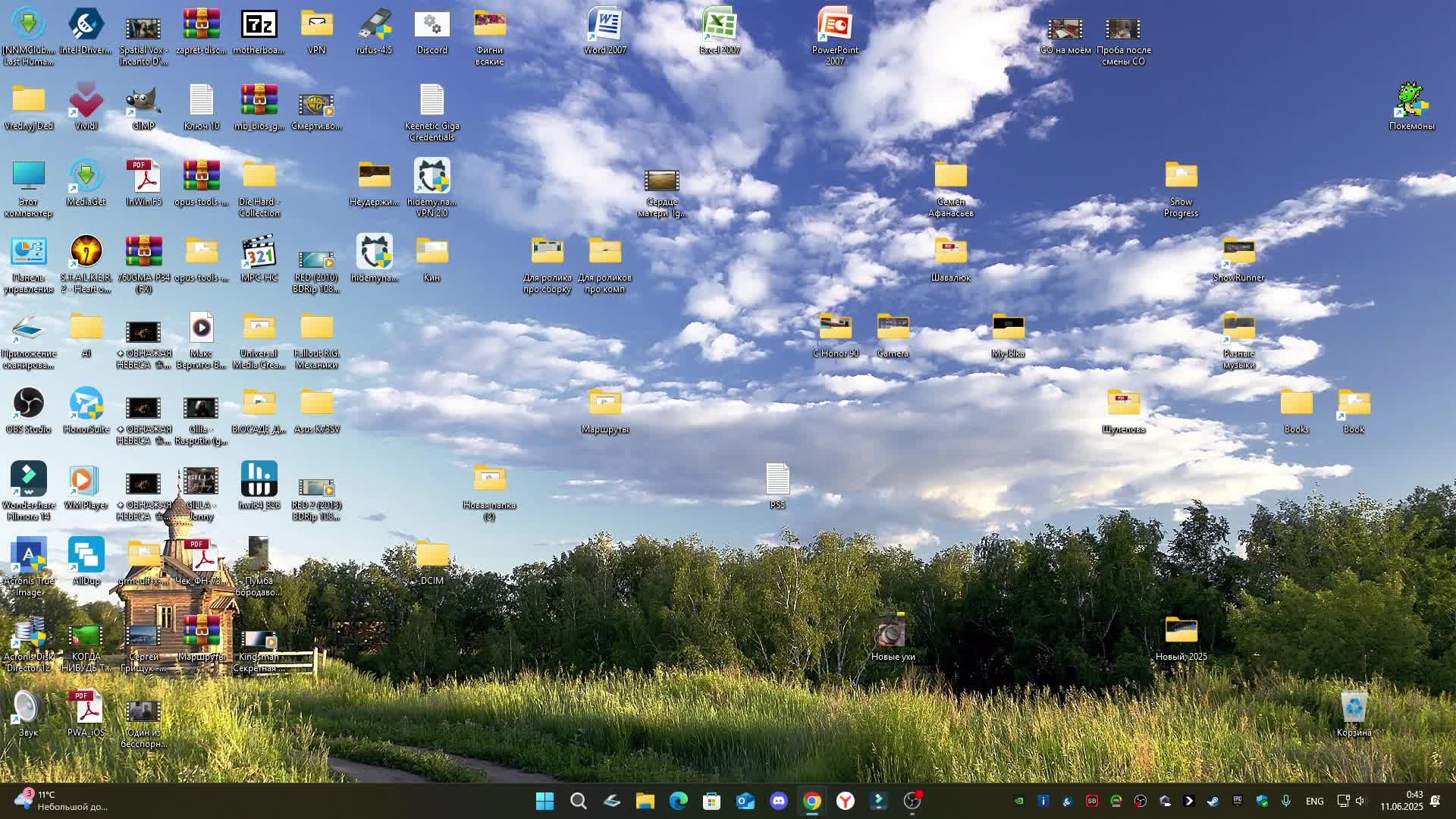Open the volume speaker control
This screenshot has width=1456, height=819.
point(1360,801)
